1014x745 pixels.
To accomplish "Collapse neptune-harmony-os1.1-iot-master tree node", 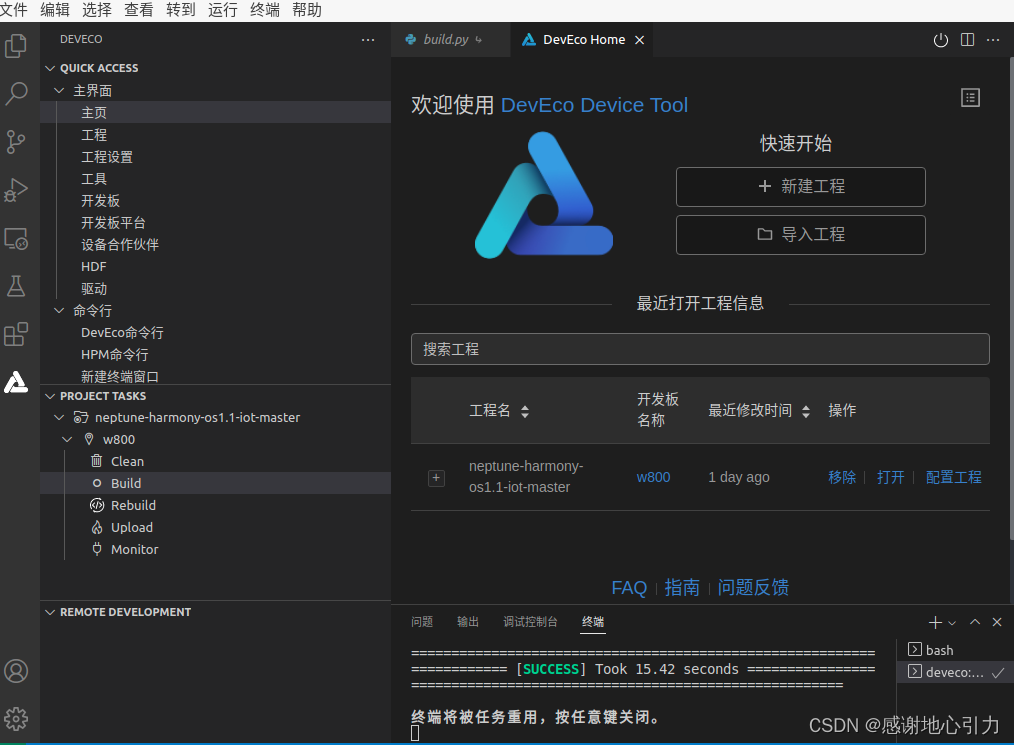I will (59, 418).
